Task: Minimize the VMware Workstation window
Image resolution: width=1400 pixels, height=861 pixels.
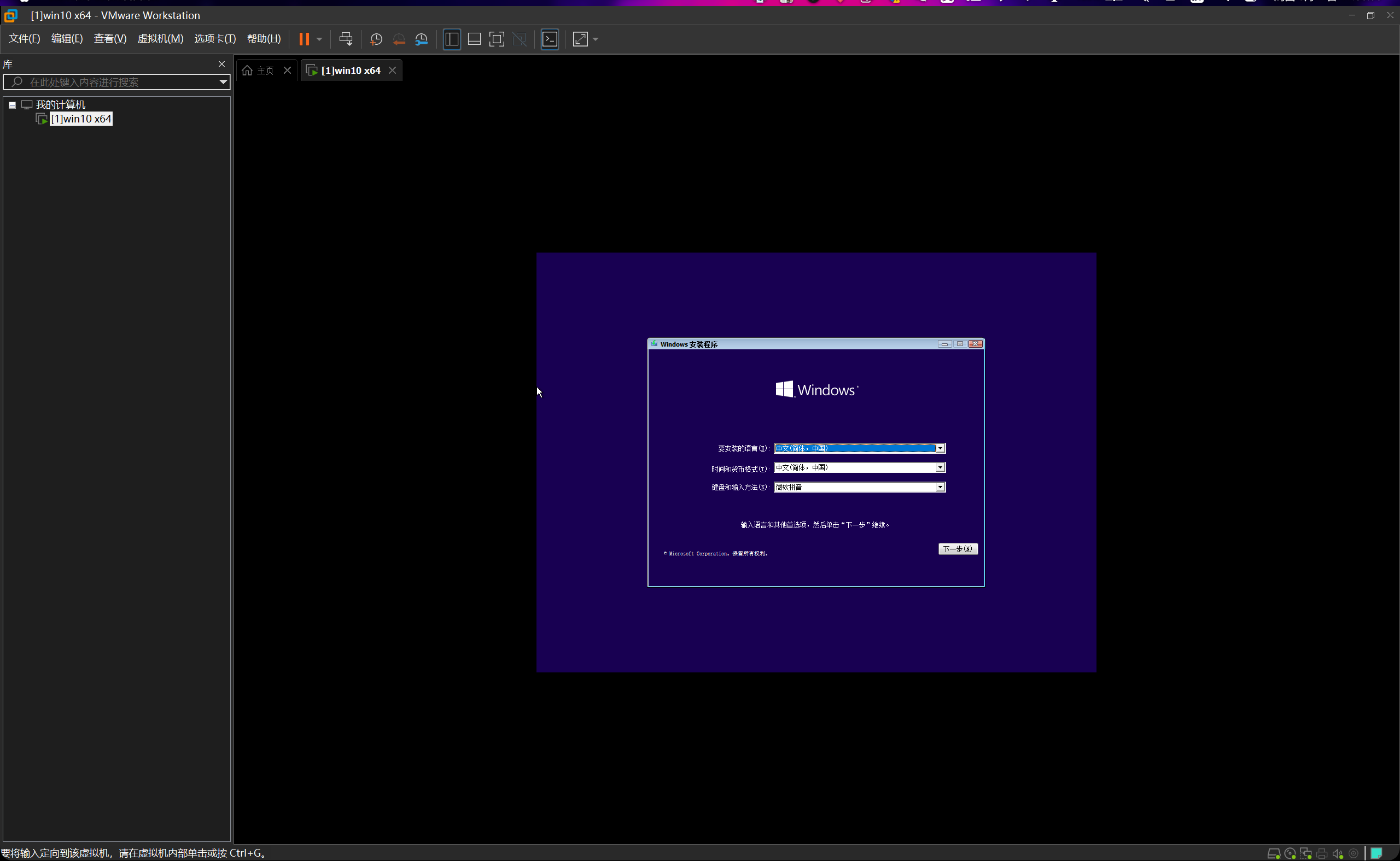Action: [1351, 15]
